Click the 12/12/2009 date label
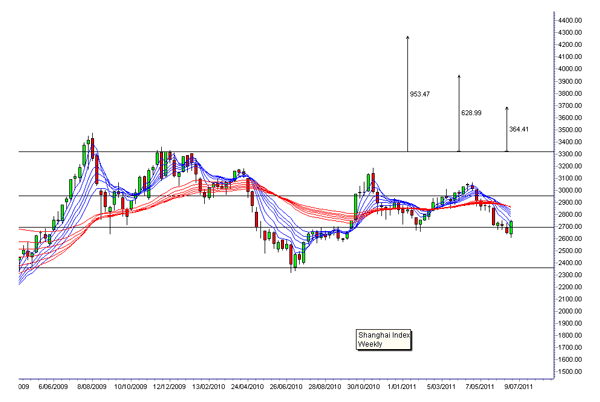Viewport: 600px width, 402px height. [x=170, y=387]
